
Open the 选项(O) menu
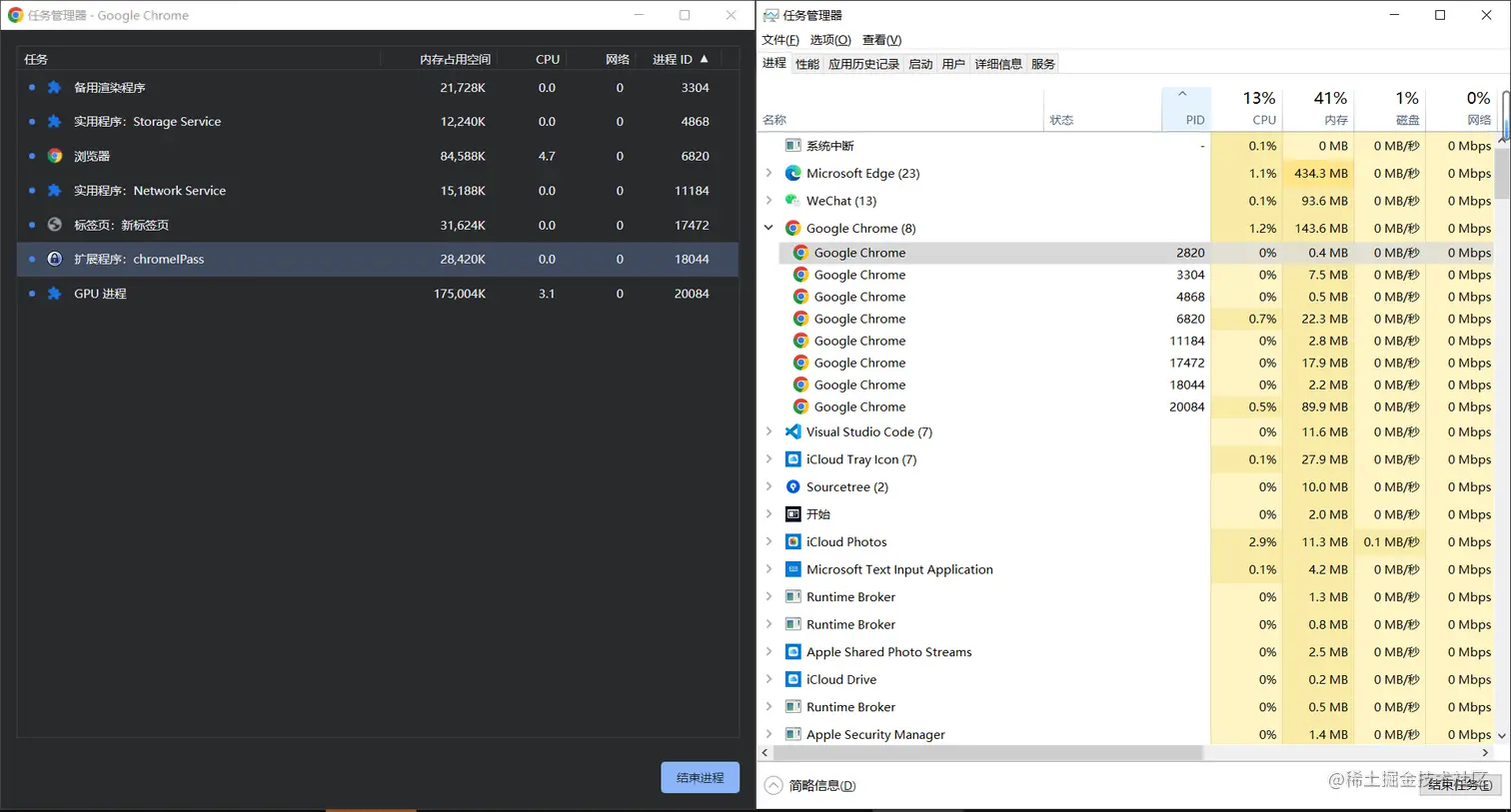click(830, 40)
